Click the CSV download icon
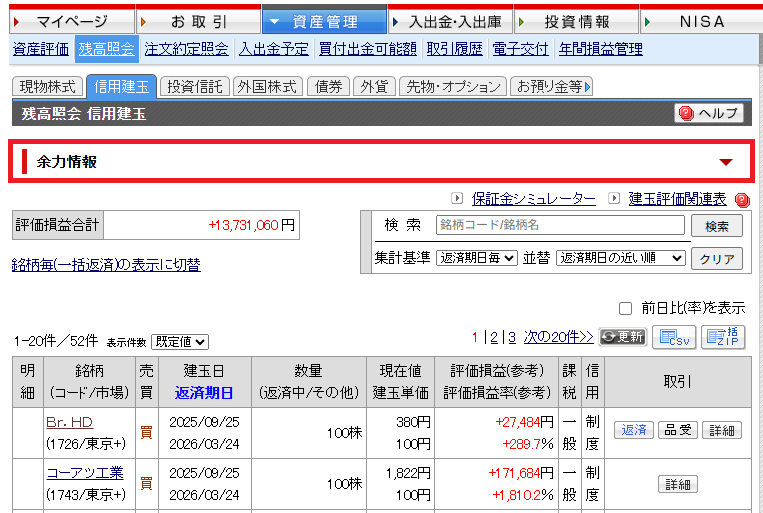The width and height of the screenshot is (763, 513). (673, 337)
